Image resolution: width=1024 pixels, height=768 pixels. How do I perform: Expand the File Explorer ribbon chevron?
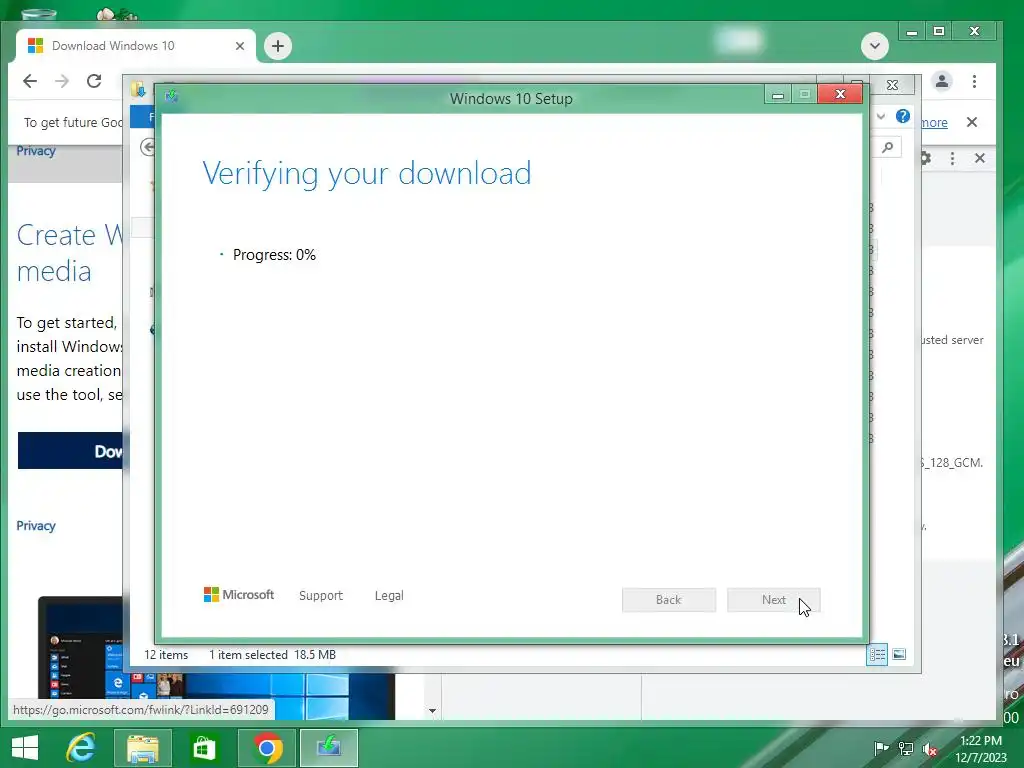point(881,116)
